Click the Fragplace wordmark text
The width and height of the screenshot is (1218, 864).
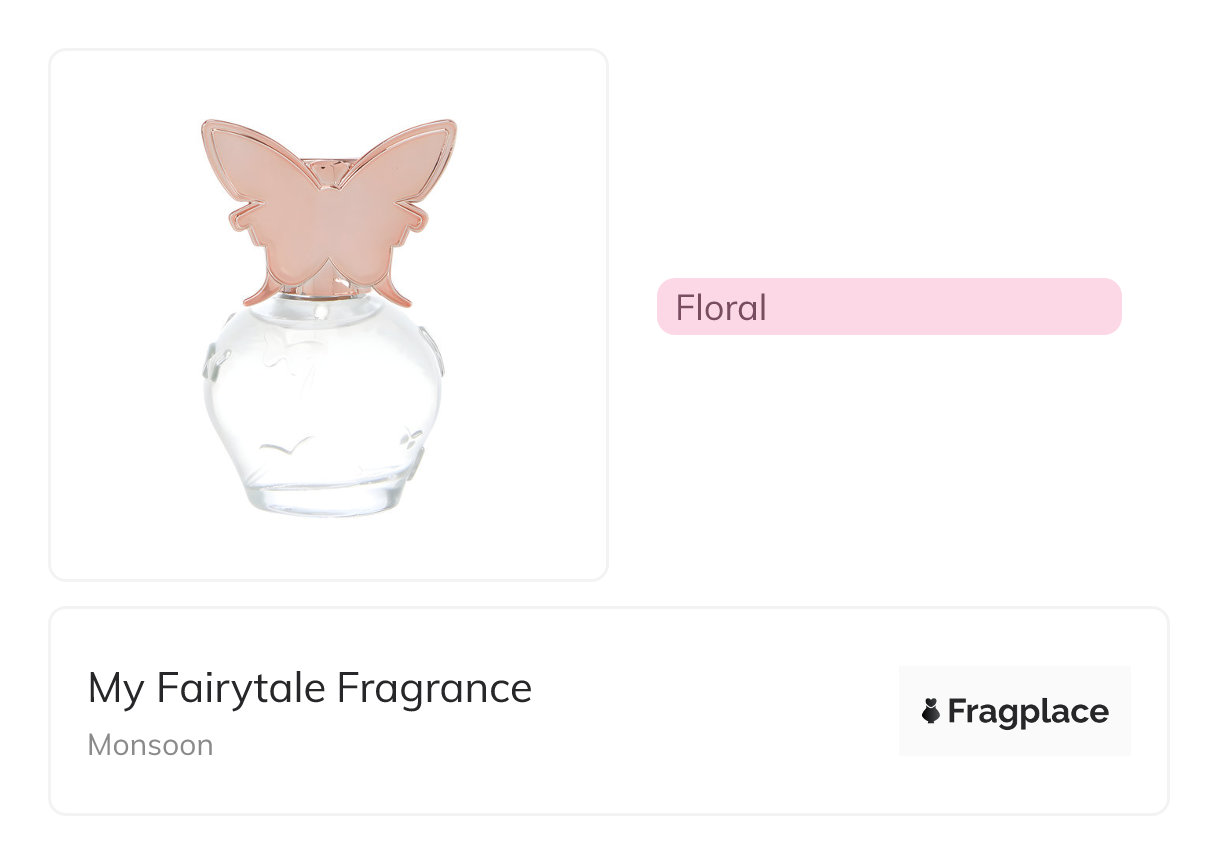coord(1027,711)
